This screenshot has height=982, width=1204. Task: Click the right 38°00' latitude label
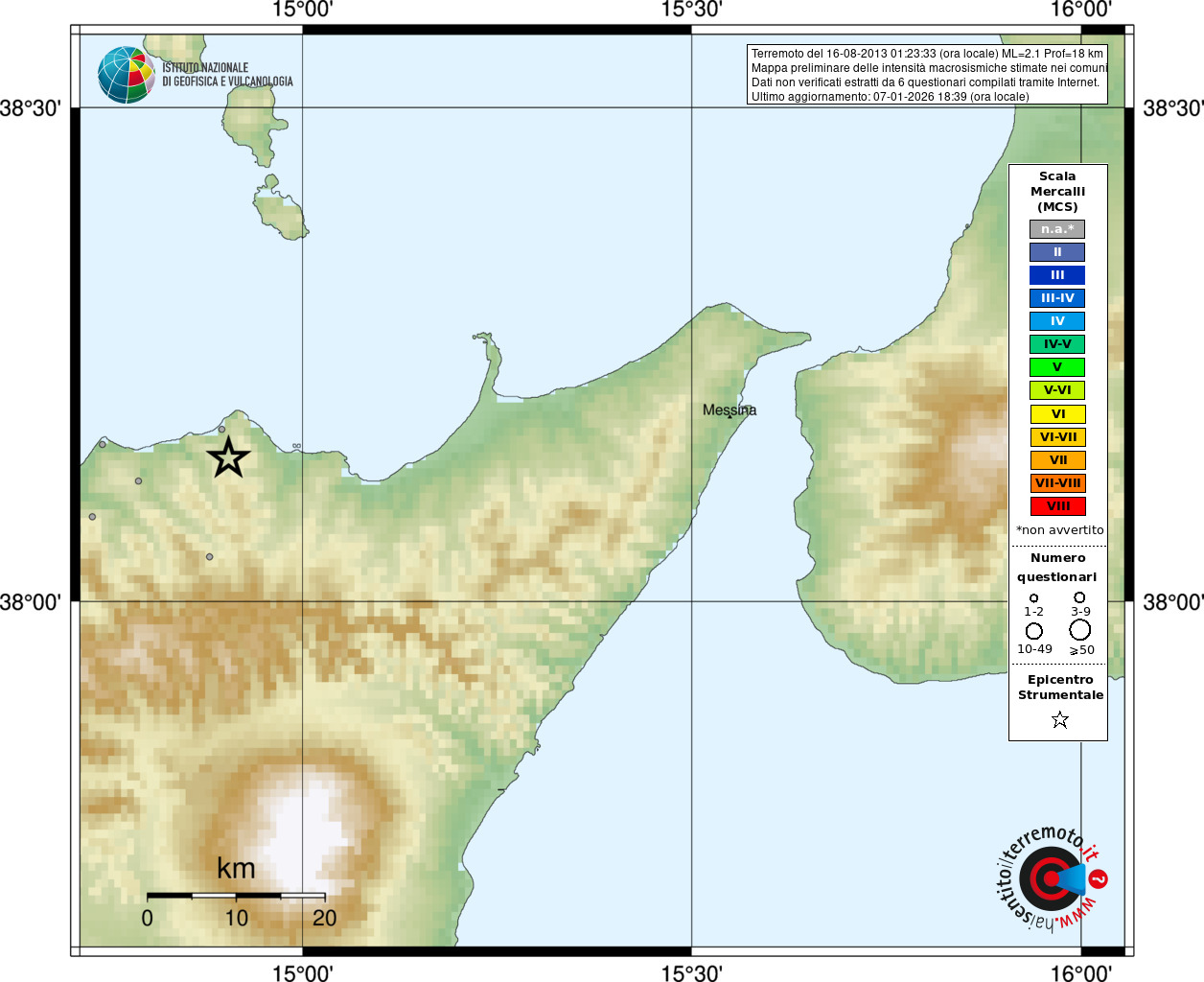point(1173,601)
